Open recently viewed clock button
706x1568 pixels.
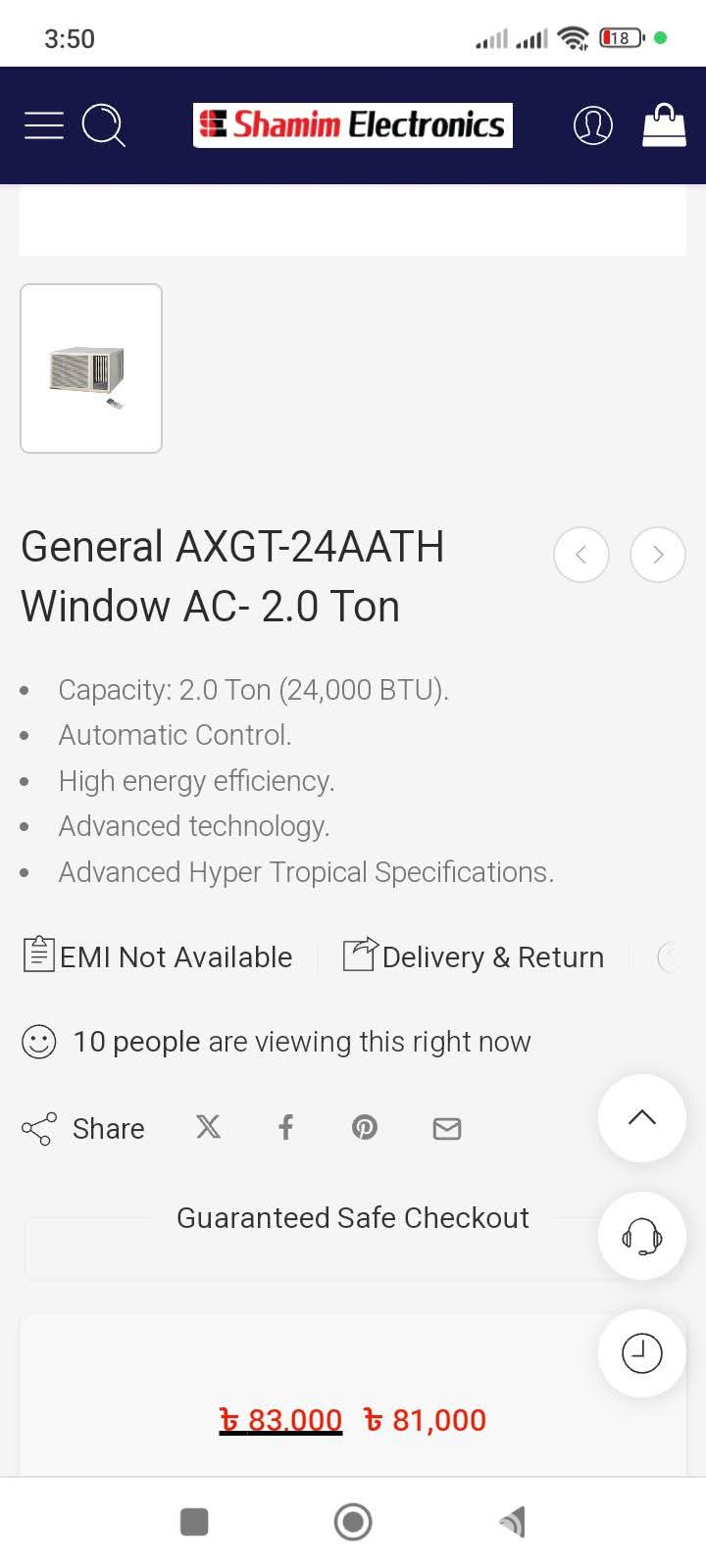click(x=641, y=1353)
